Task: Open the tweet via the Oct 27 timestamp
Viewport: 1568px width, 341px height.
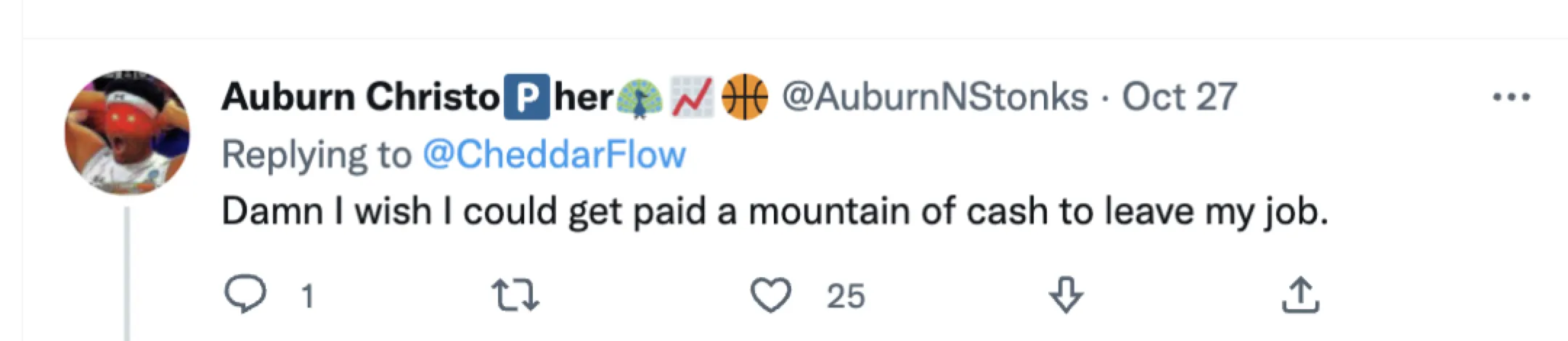Action: [1180, 97]
